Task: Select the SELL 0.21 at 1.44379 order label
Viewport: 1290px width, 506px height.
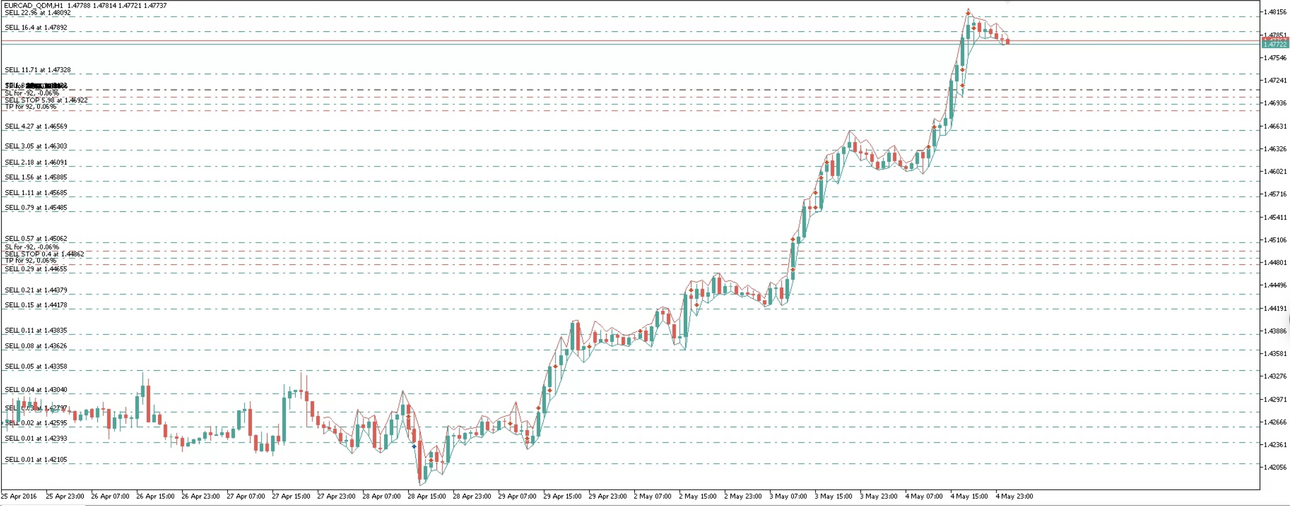Action: tap(36, 290)
